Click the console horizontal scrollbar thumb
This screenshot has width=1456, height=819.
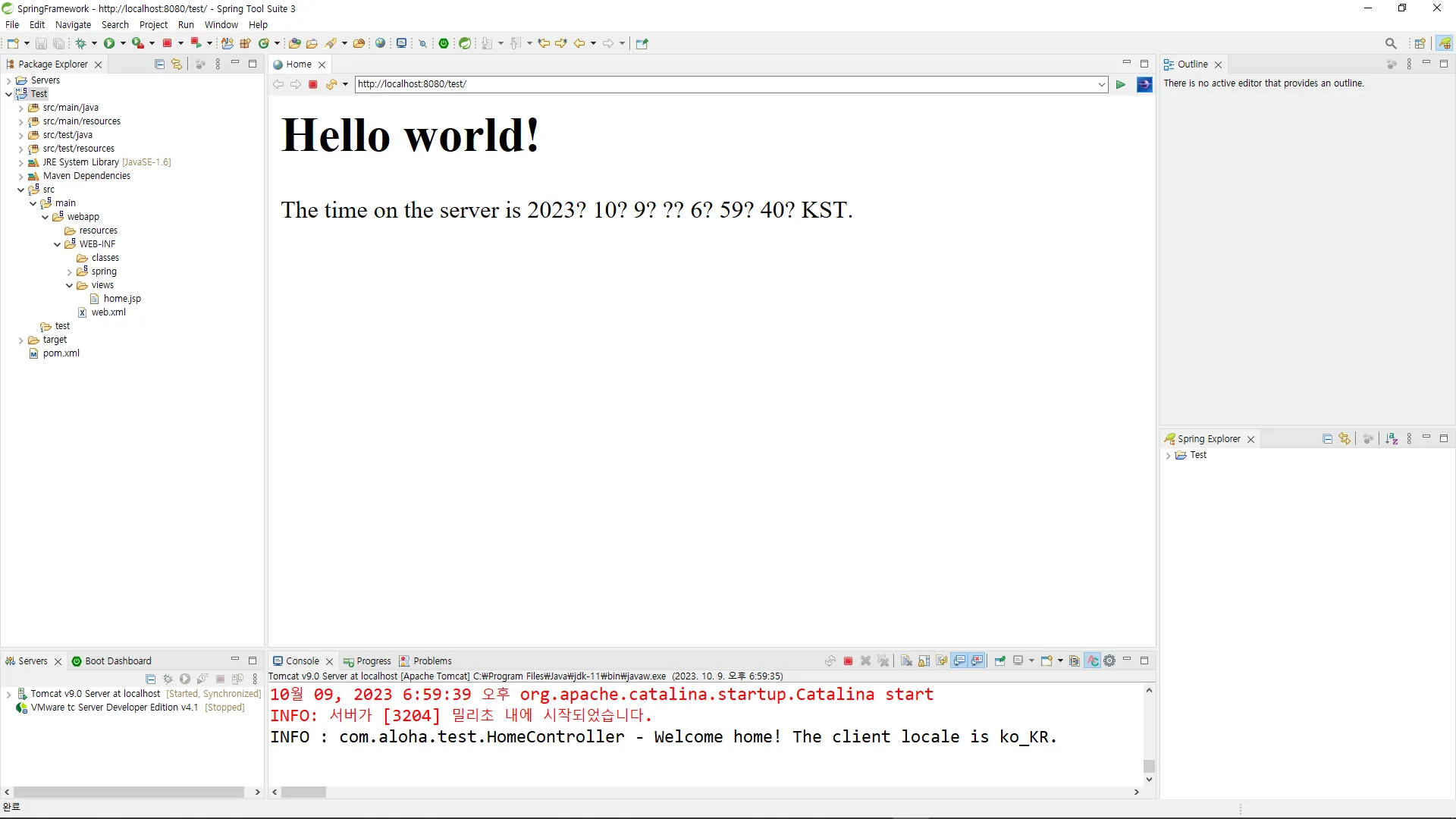pos(303,792)
